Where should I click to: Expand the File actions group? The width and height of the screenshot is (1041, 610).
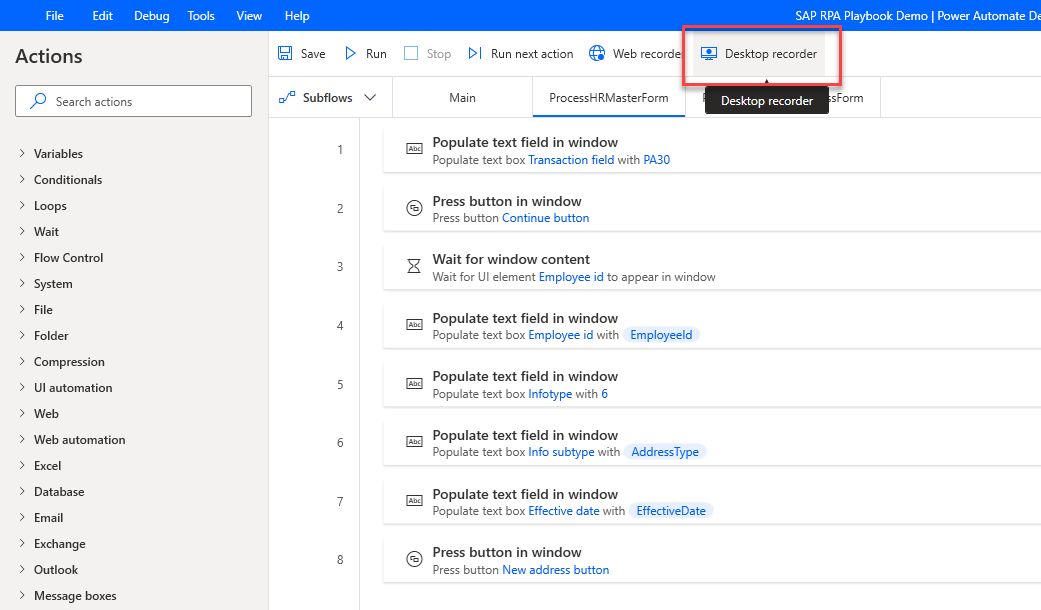(22, 309)
